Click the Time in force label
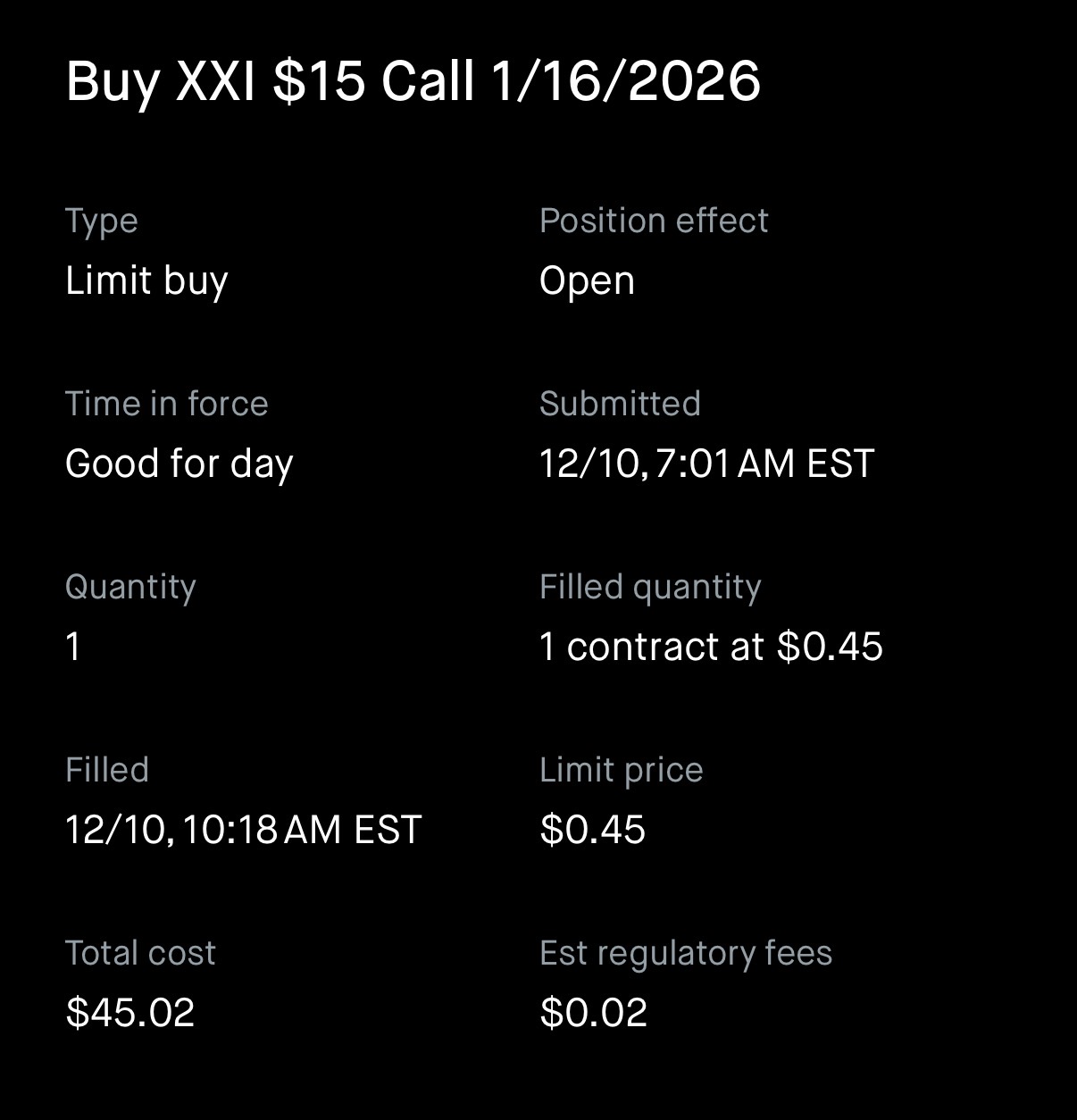This screenshot has width=1077, height=1120. pyautogui.click(x=166, y=404)
